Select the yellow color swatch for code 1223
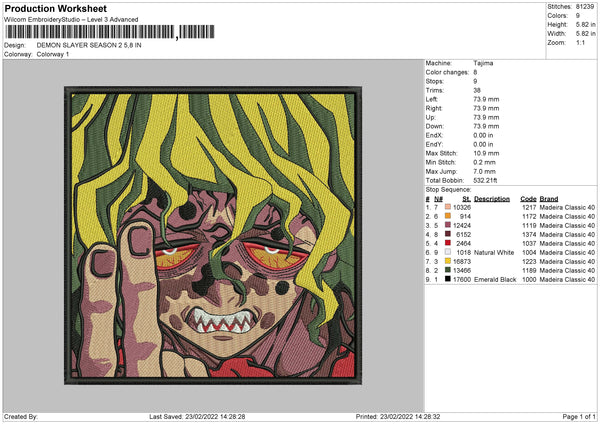The height and width of the screenshot is (424, 600). tap(448, 261)
